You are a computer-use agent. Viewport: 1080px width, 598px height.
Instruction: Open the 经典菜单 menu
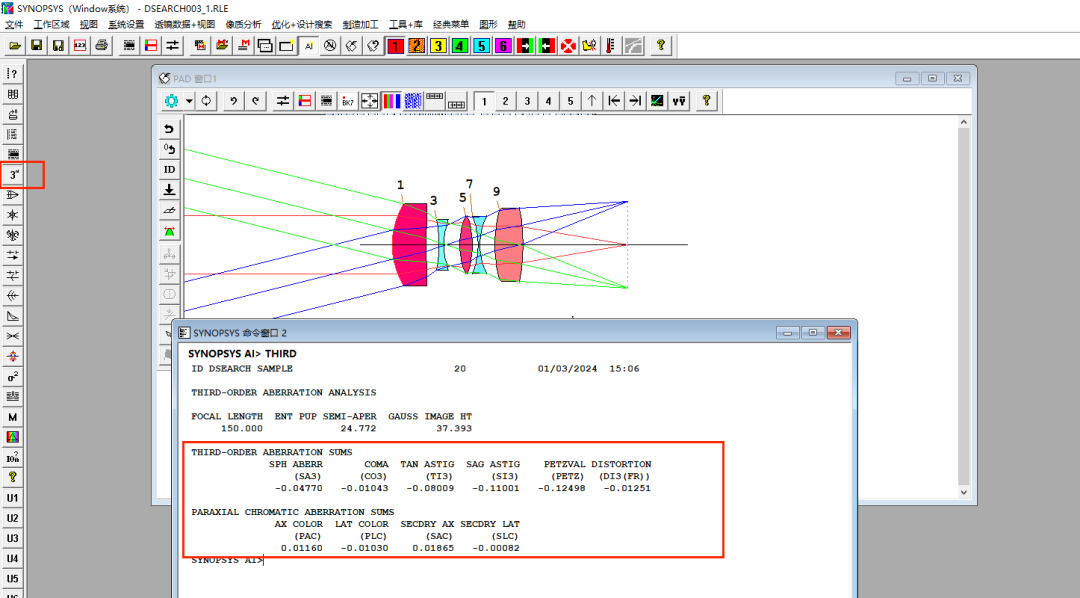click(x=450, y=24)
